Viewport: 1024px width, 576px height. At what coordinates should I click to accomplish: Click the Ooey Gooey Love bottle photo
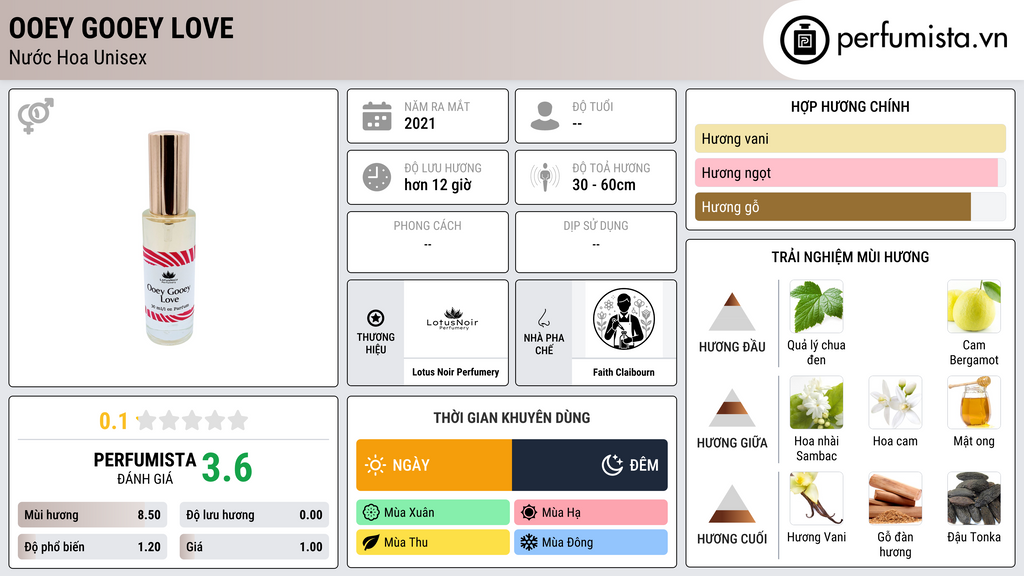click(169, 238)
